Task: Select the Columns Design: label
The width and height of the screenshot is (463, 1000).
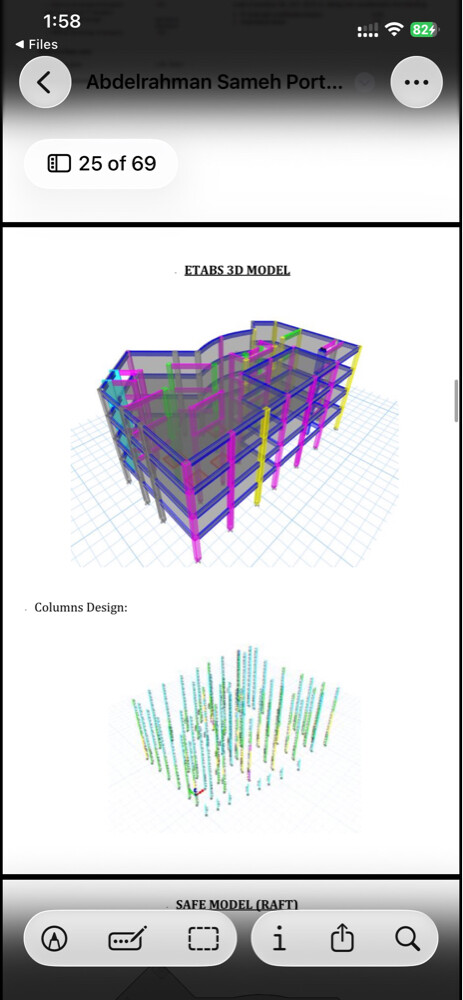Action: click(x=81, y=607)
